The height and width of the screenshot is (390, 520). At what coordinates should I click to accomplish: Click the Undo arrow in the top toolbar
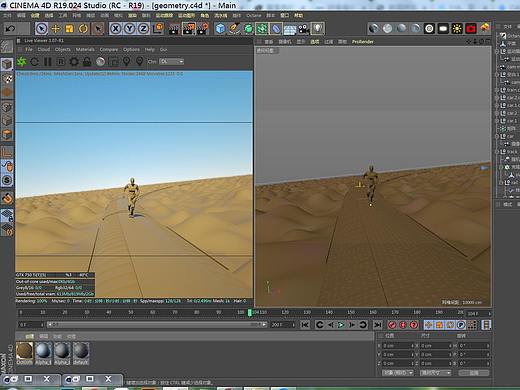point(10,29)
